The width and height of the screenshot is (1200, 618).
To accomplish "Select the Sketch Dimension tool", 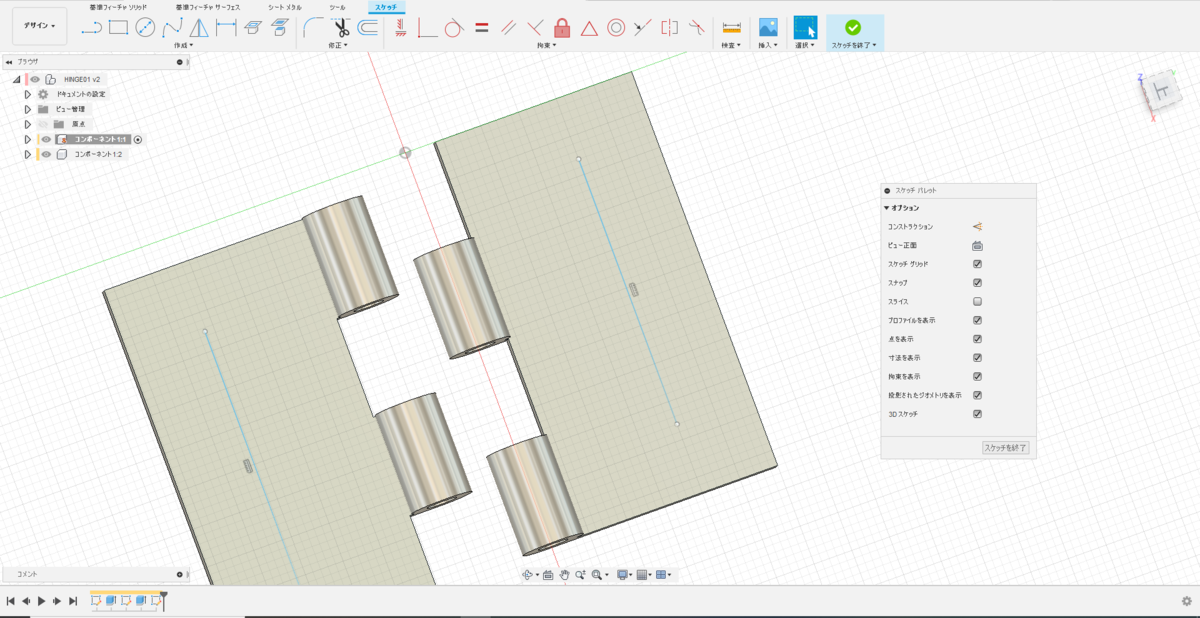I will (226, 27).
